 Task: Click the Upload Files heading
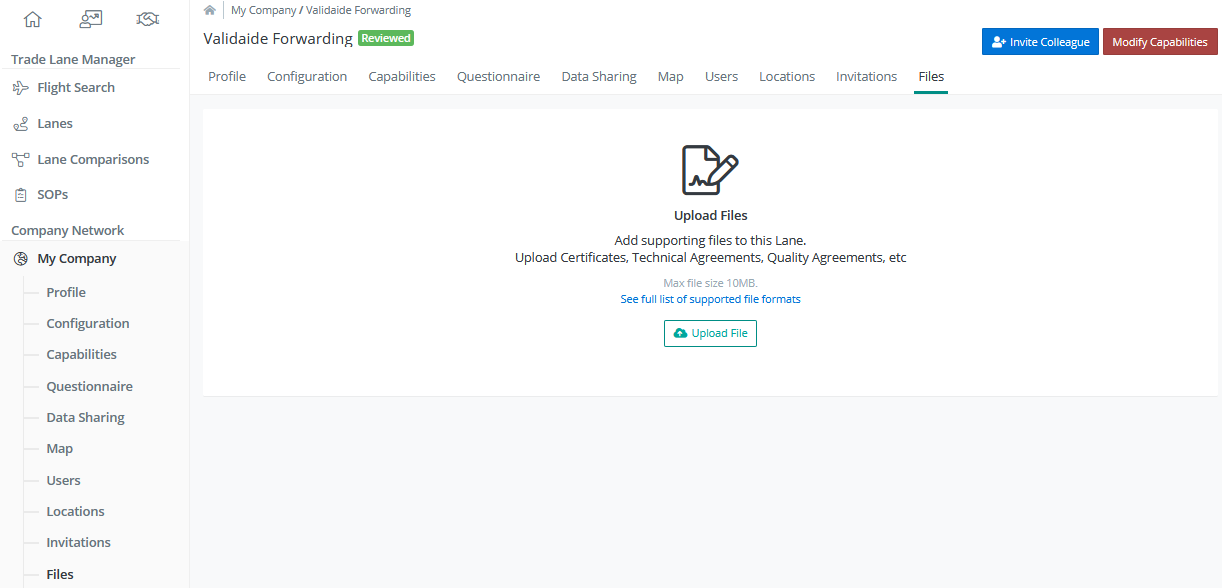click(710, 216)
